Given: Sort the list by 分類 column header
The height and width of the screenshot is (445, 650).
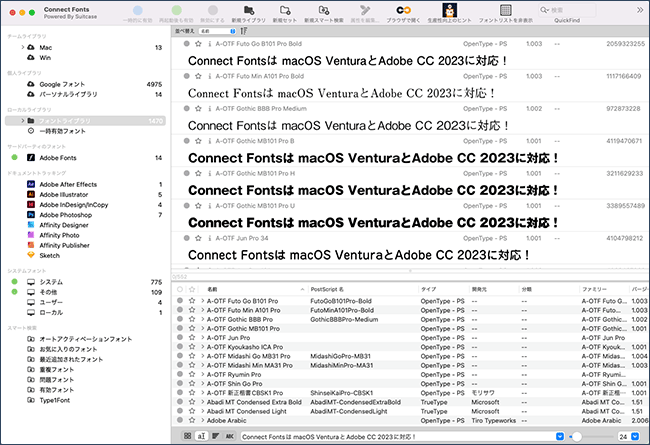Looking at the screenshot, I should 526,289.
